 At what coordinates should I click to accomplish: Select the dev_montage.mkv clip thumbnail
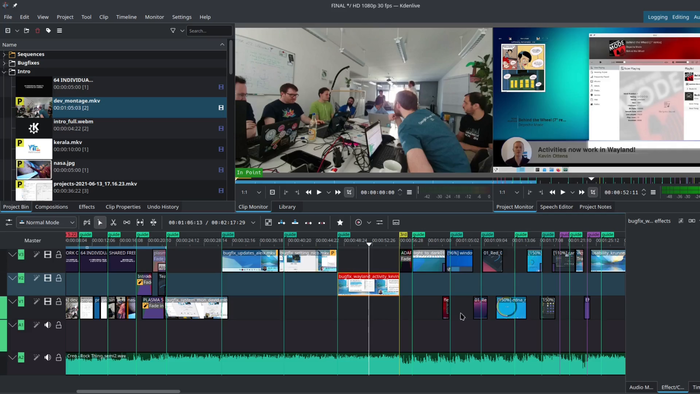(34, 108)
